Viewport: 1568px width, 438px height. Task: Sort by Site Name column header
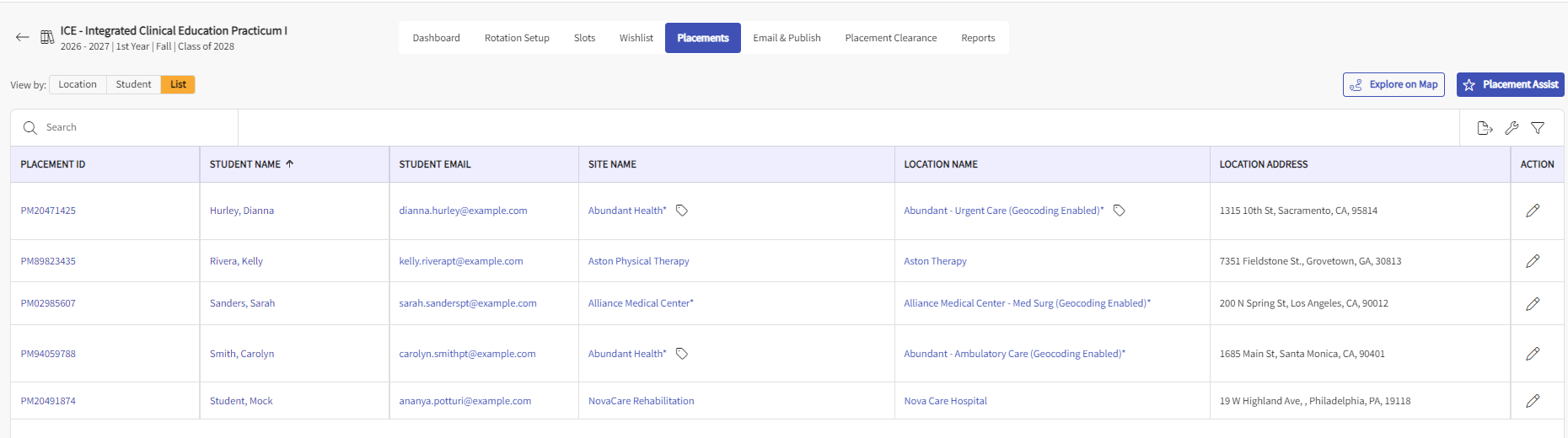click(612, 164)
